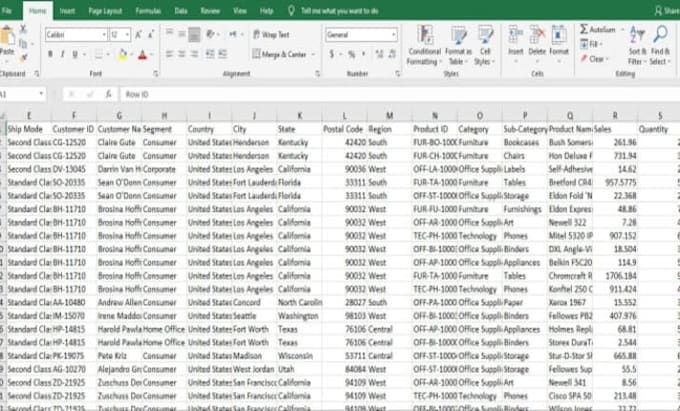Select the Sales header cell
The width and height of the screenshot is (680, 411).
(615, 129)
